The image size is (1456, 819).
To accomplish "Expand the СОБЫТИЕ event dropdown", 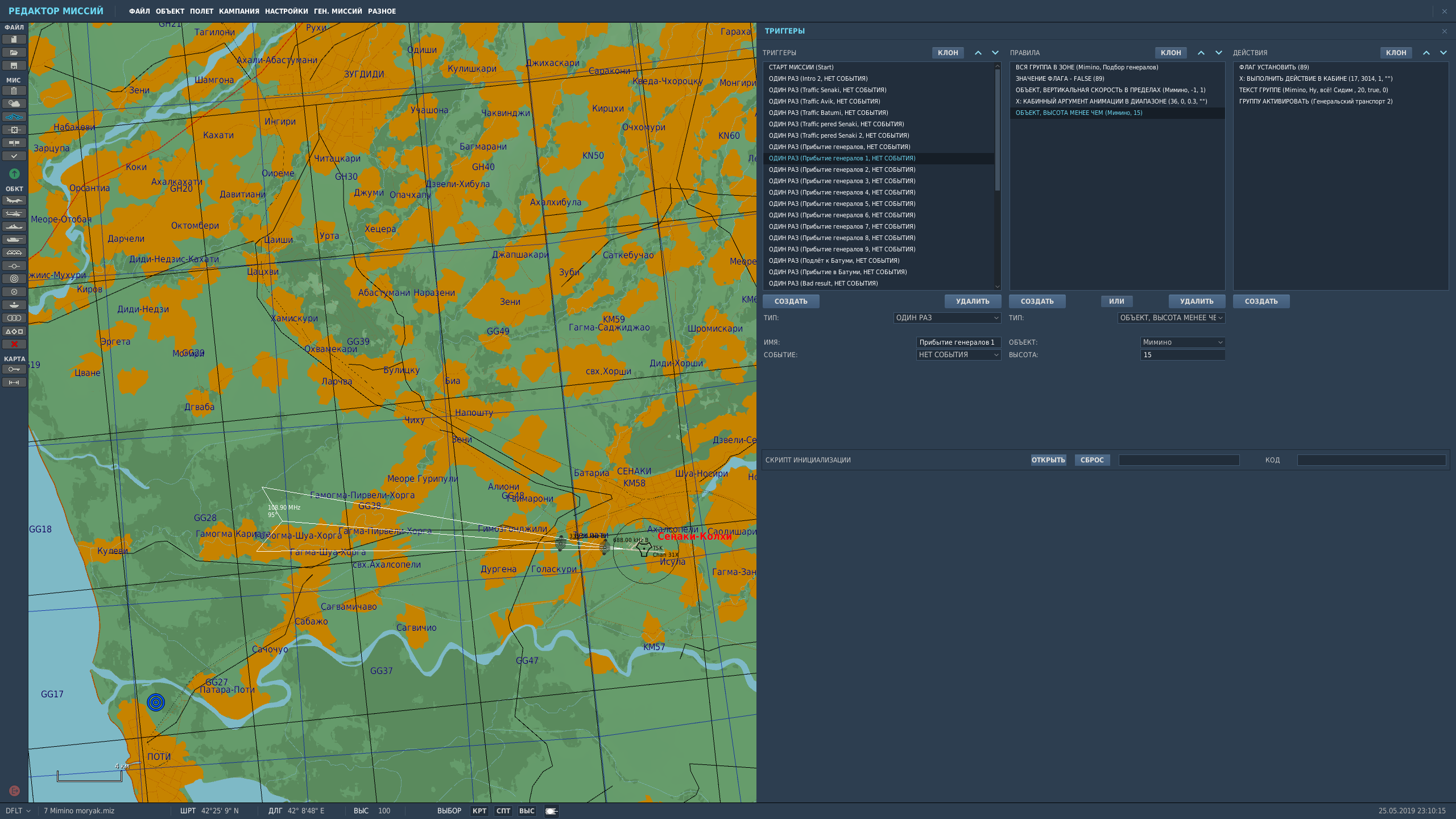I will (958, 355).
